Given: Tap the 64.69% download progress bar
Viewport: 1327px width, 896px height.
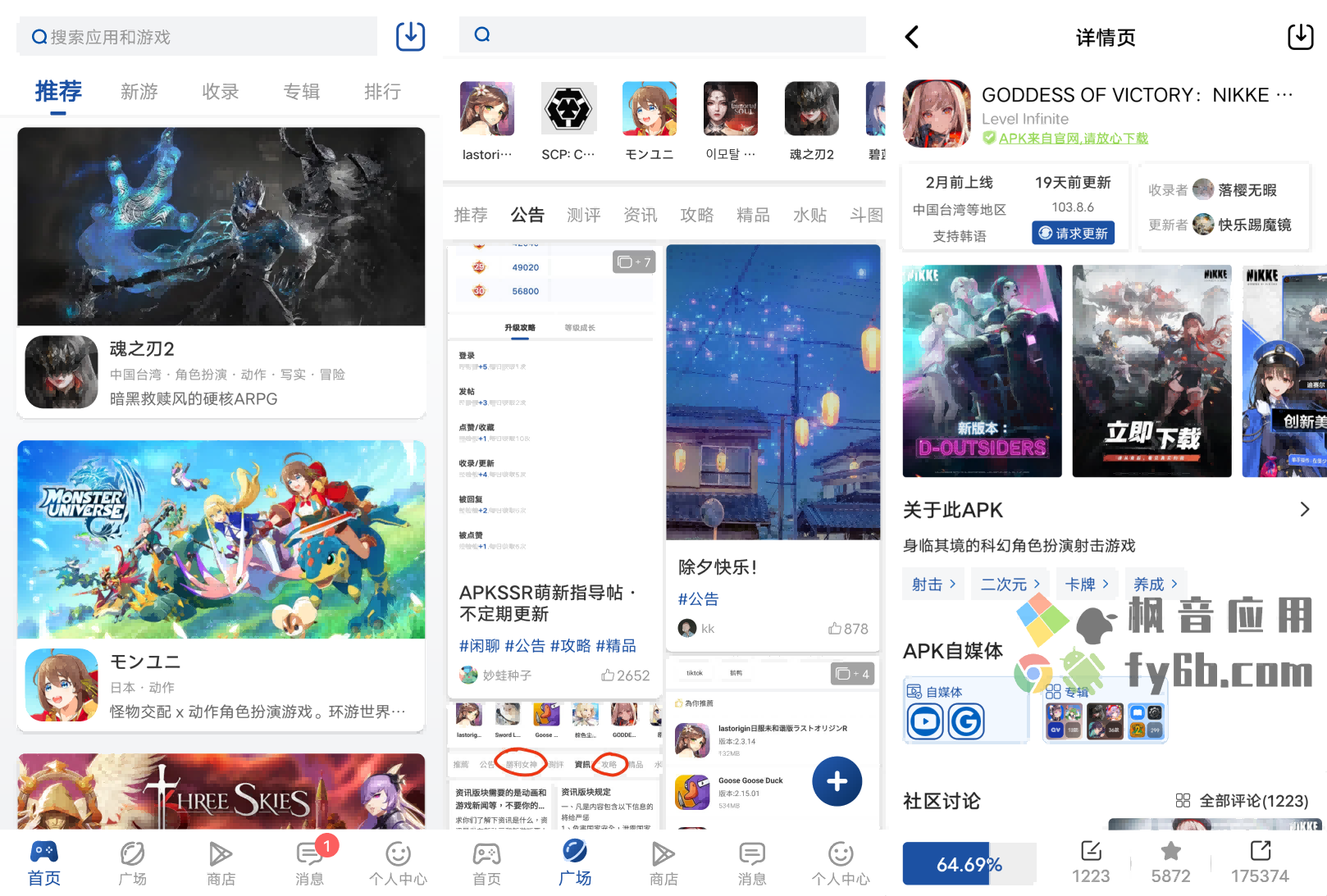Looking at the screenshot, I should coord(969,864).
